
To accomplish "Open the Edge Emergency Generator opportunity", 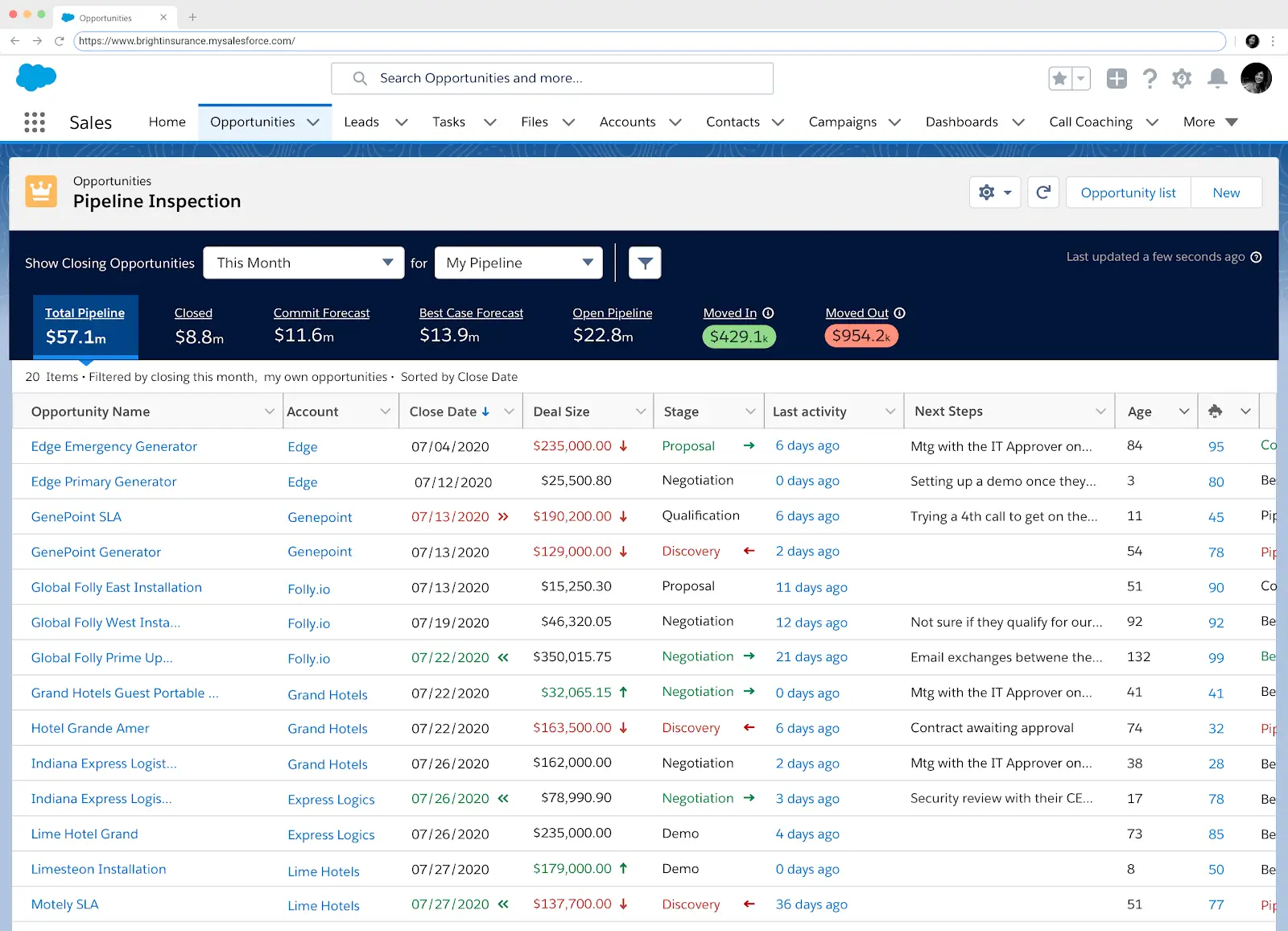I will tap(114, 446).
